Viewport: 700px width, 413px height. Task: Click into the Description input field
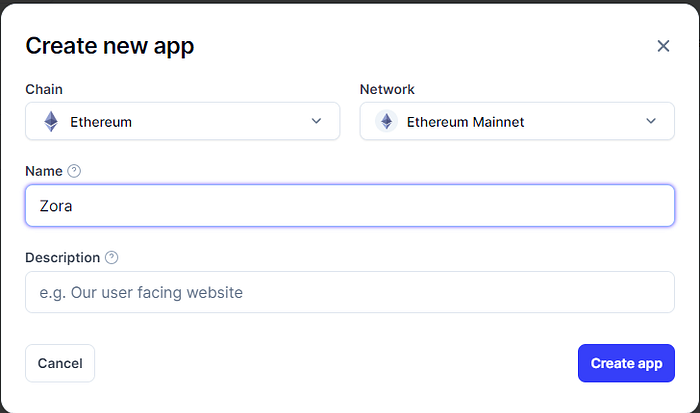point(350,292)
